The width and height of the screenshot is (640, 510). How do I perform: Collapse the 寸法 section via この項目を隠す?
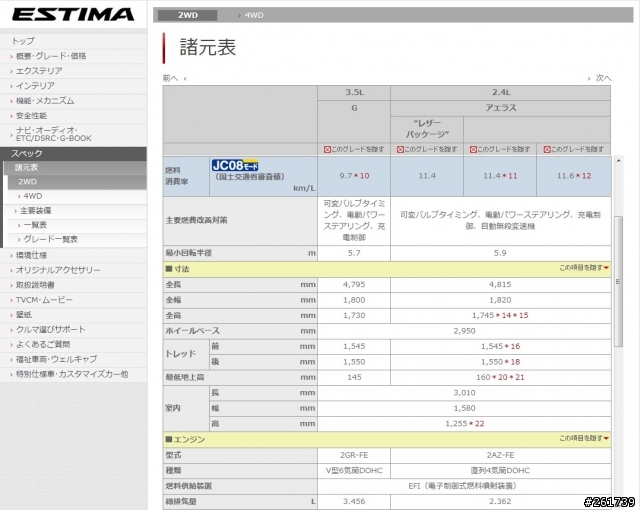coord(584,268)
